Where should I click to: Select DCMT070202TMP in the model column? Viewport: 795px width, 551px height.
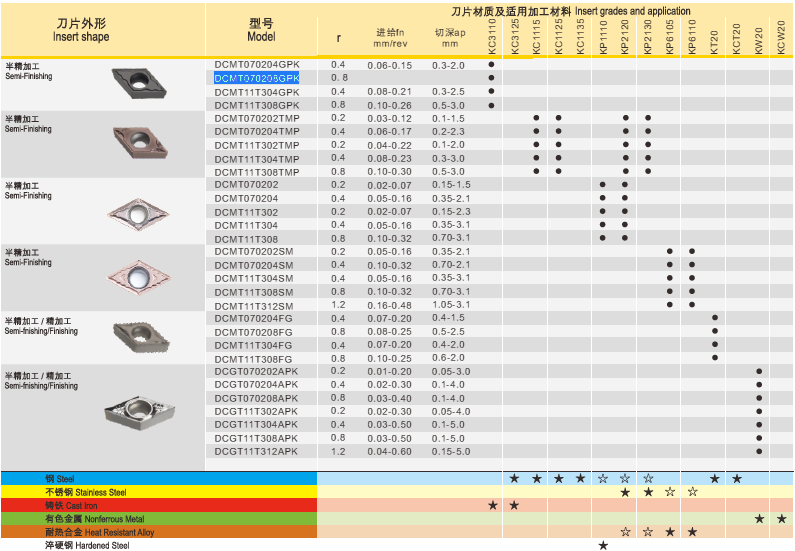click(x=257, y=118)
